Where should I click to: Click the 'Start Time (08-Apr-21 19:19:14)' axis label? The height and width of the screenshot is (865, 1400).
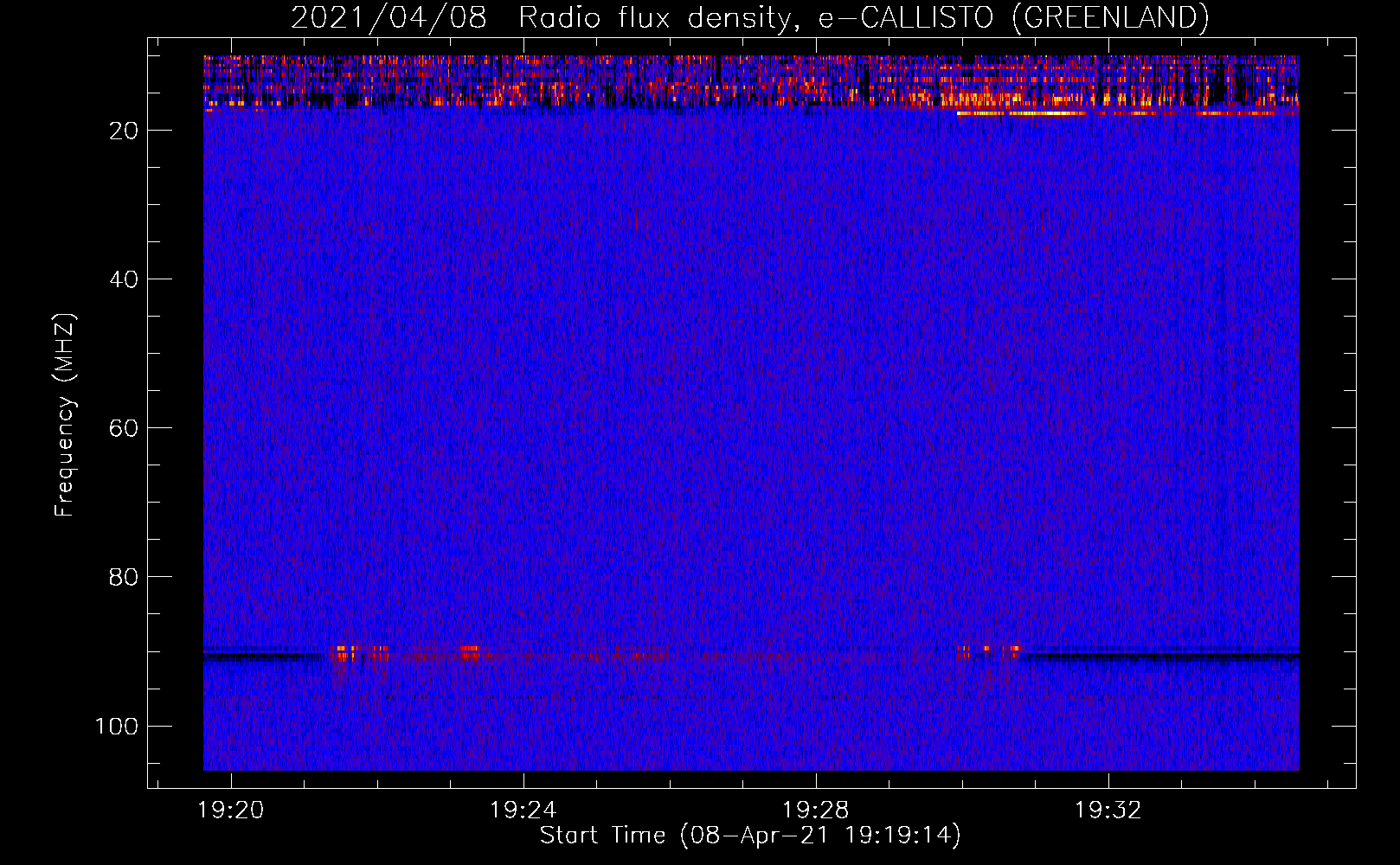click(750, 836)
